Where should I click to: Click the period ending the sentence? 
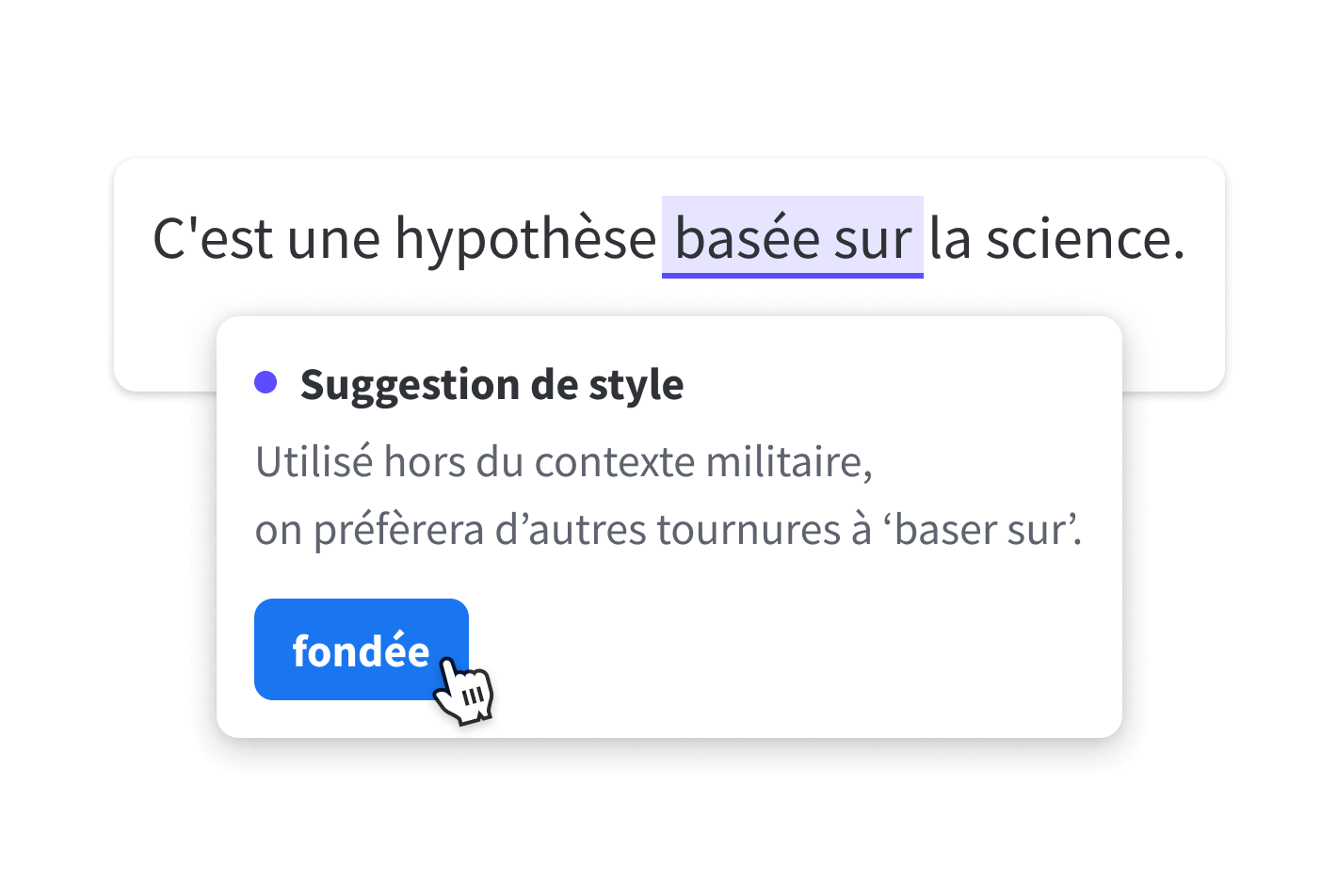coord(1179,252)
